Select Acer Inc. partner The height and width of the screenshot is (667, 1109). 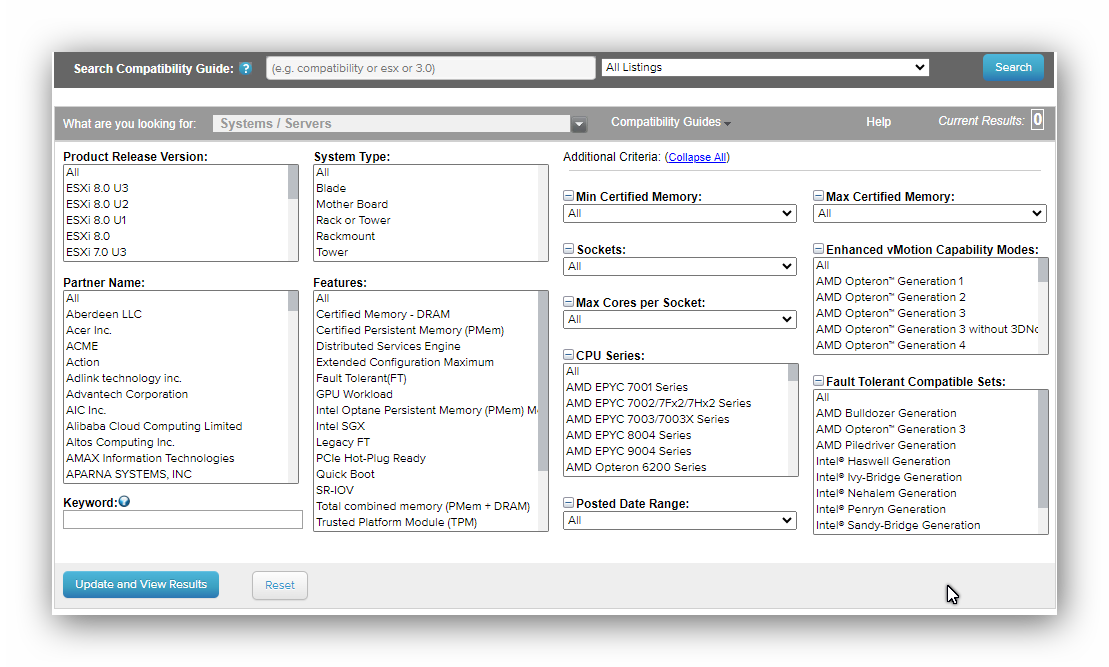tap(88, 330)
